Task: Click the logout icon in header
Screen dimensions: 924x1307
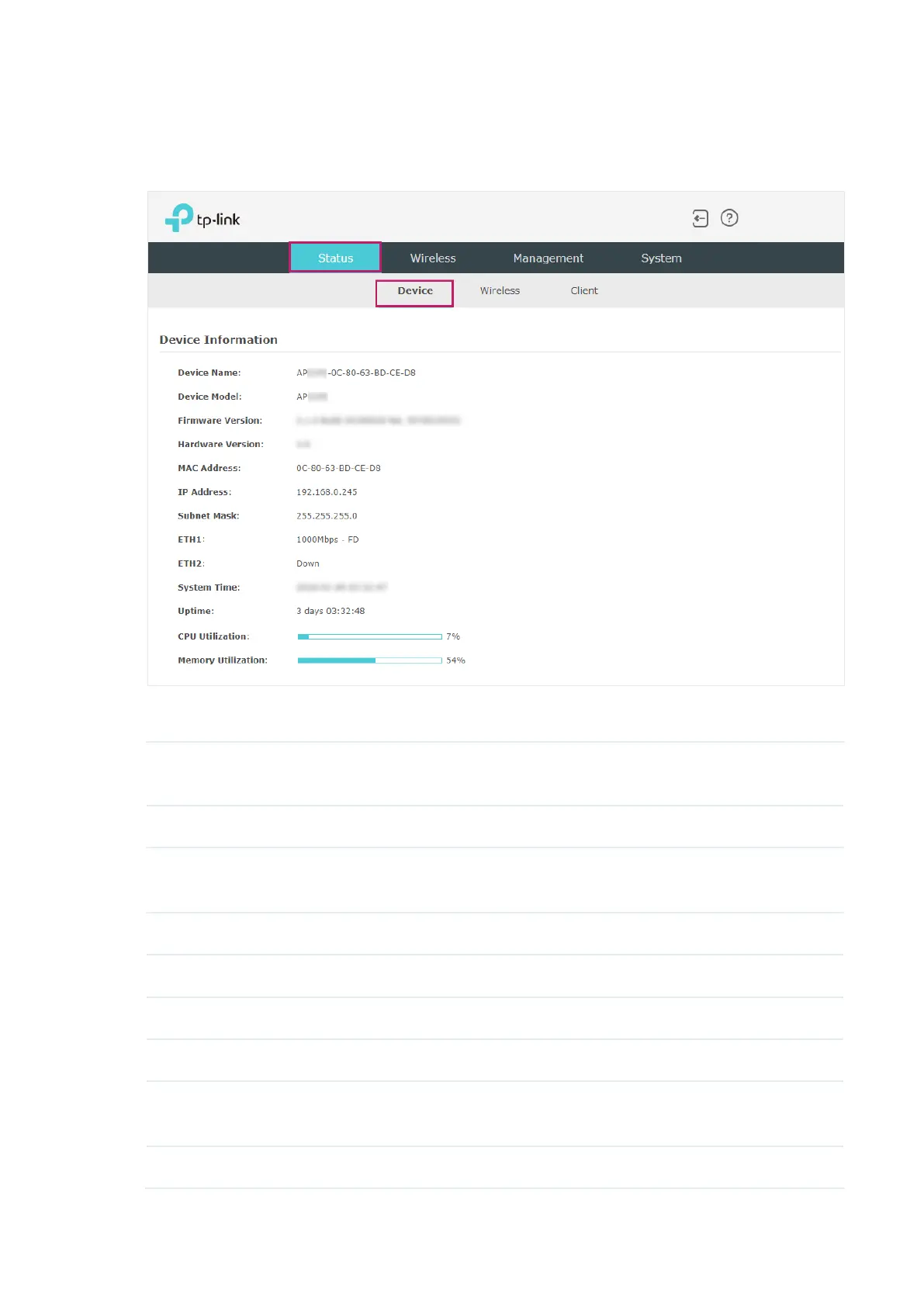Action: tap(700, 219)
